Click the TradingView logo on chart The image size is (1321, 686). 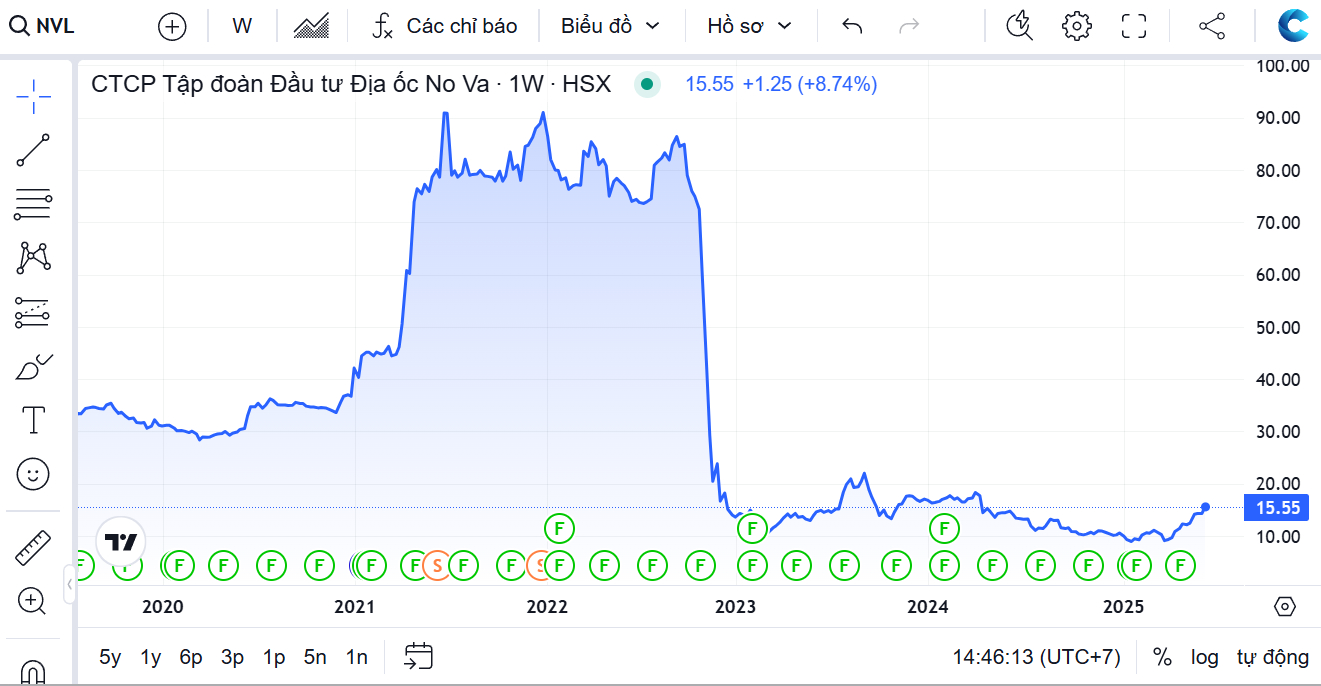click(x=121, y=543)
